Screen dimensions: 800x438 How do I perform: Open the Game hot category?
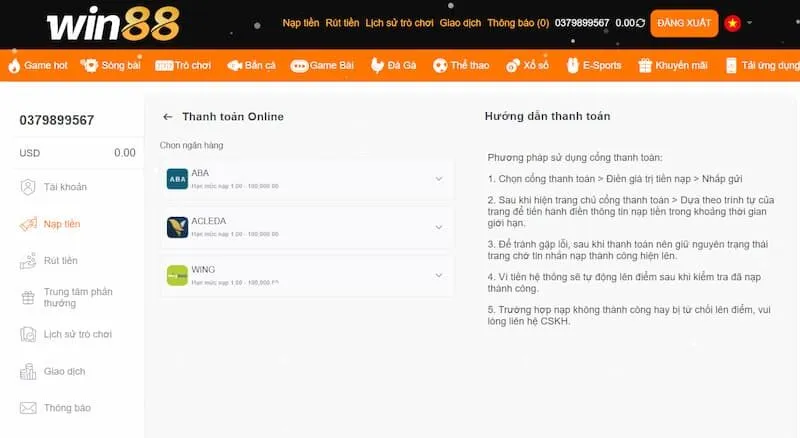click(x=38, y=65)
